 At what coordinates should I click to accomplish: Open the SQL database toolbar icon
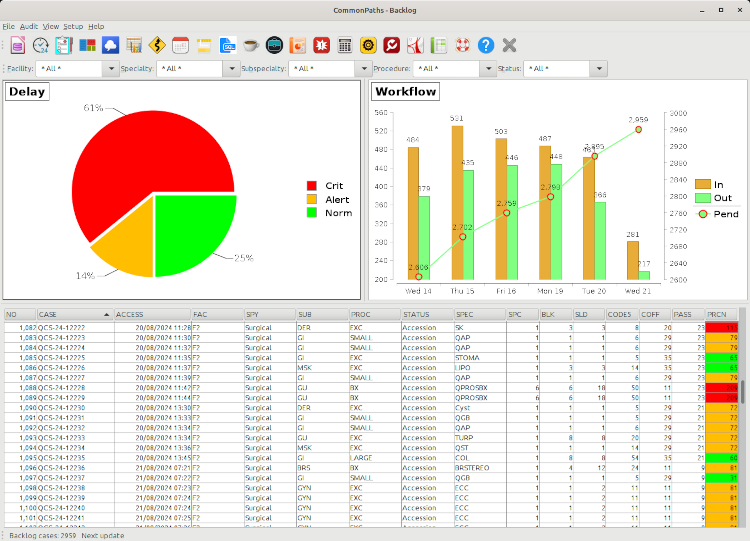[228, 45]
